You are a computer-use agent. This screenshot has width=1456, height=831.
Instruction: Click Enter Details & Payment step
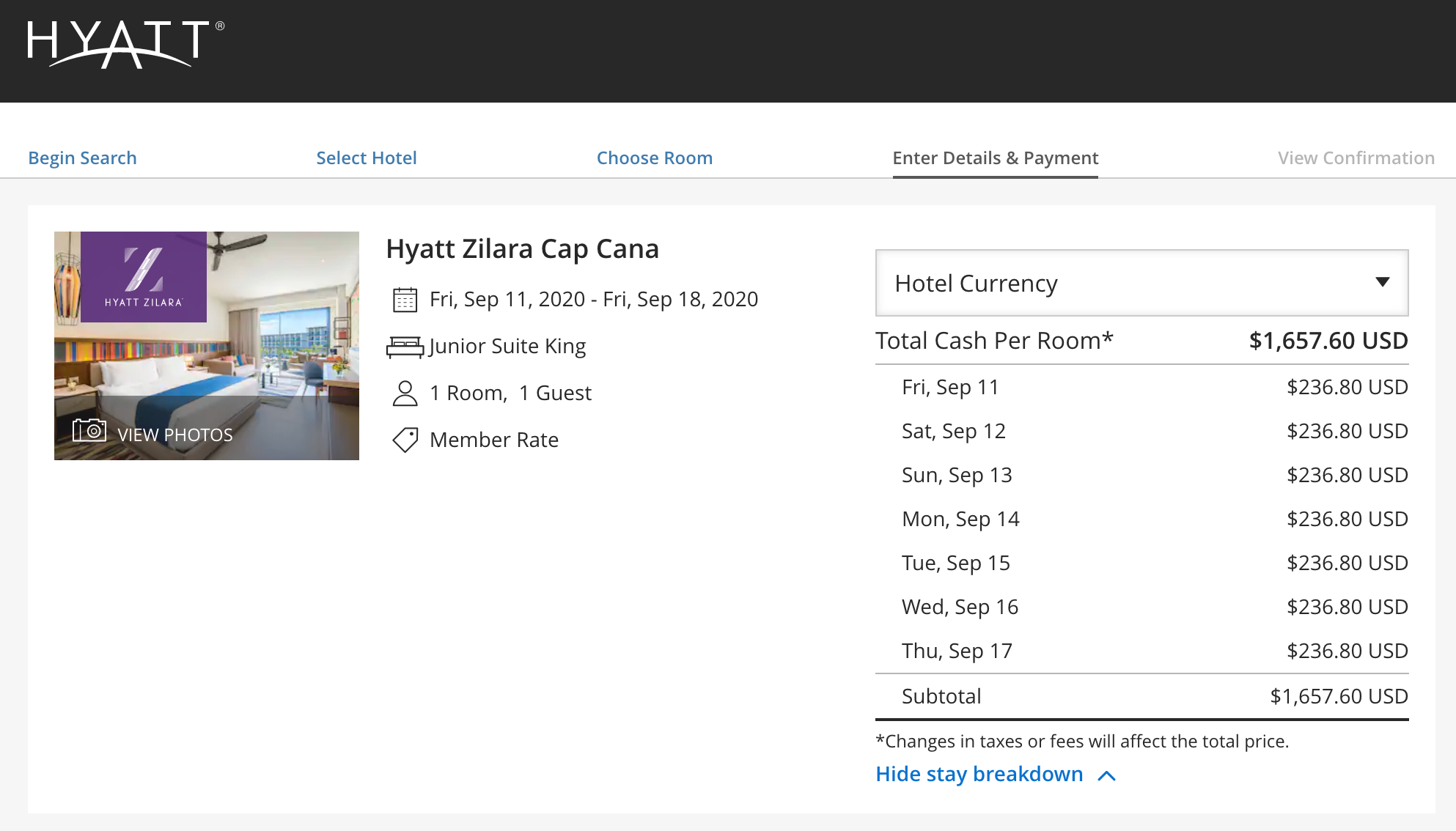pos(995,158)
